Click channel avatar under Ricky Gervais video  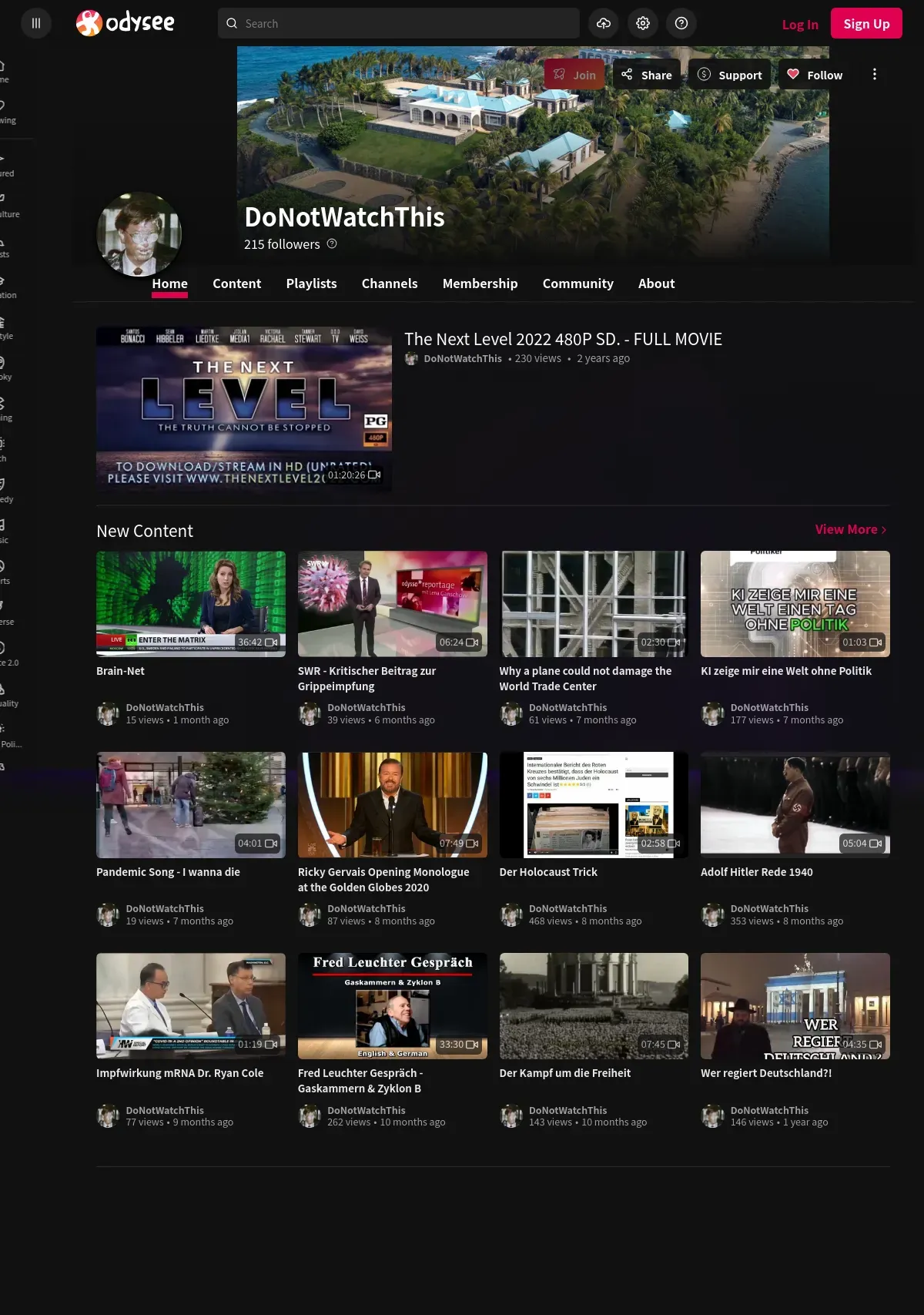[310, 915]
